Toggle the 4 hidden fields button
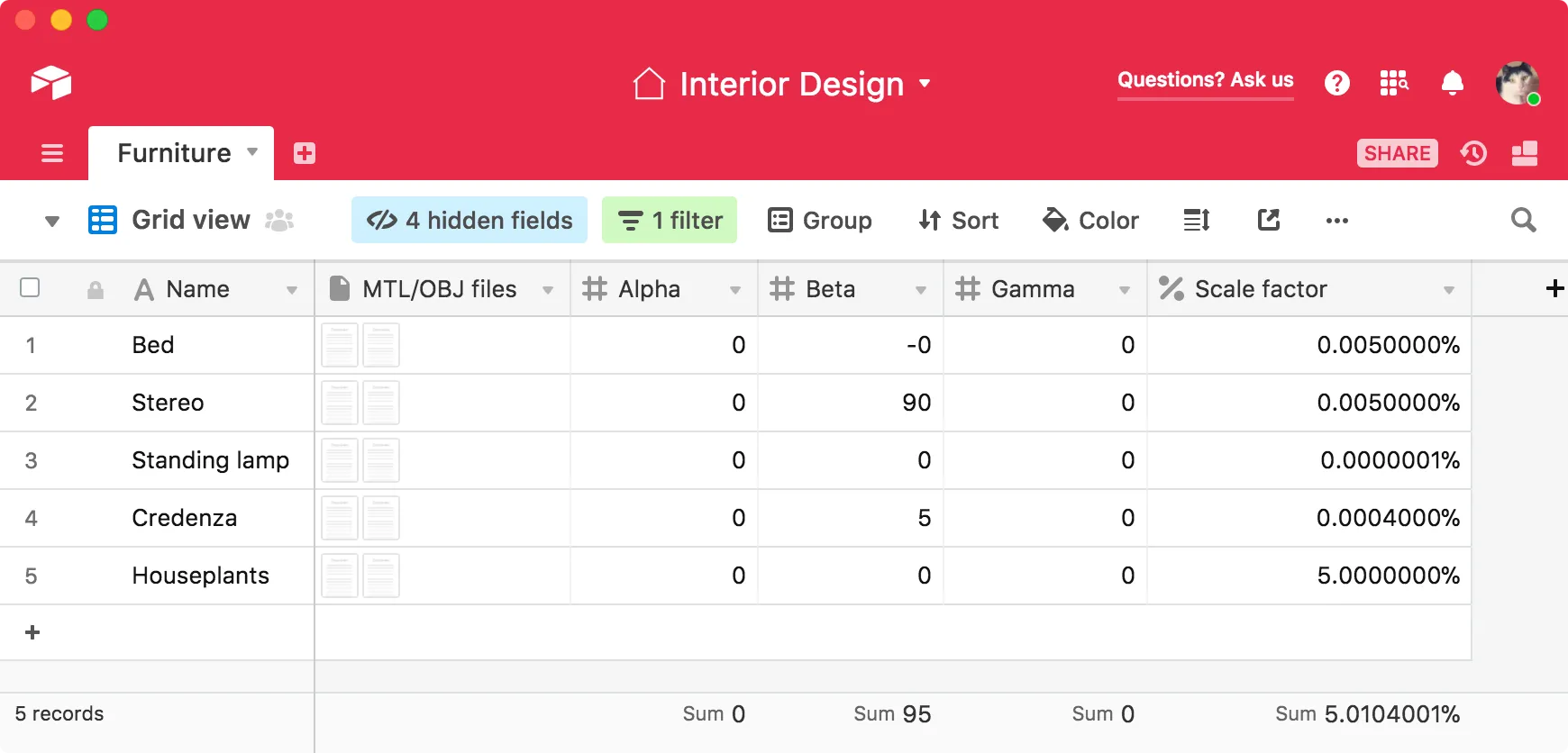The width and height of the screenshot is (1568, 753). (x=469, y=220)
